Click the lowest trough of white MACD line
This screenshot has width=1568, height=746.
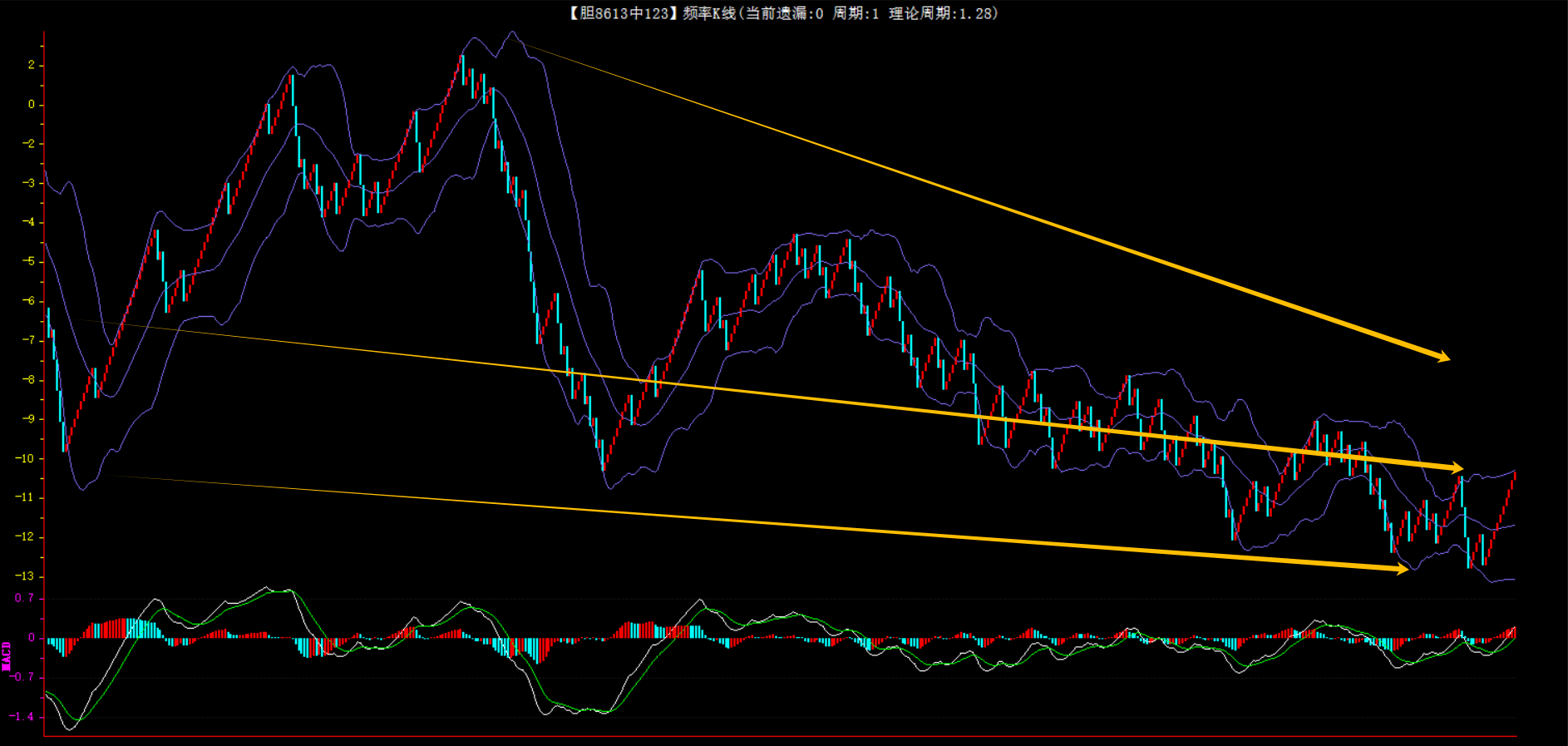68,729
